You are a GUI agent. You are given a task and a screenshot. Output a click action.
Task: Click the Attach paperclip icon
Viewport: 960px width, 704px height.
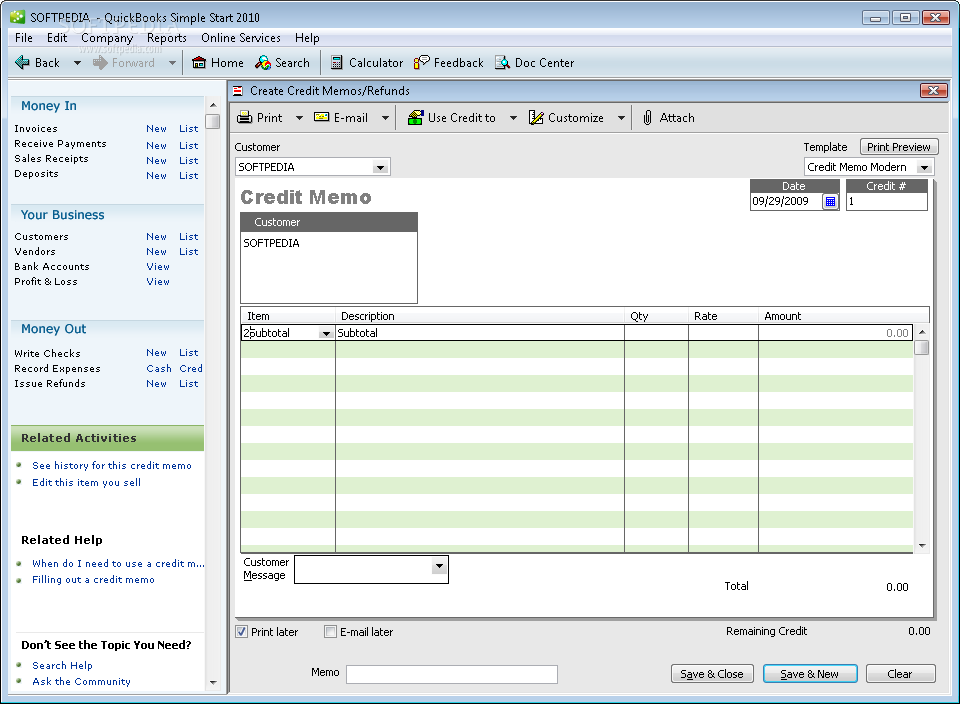coord(647,118)
